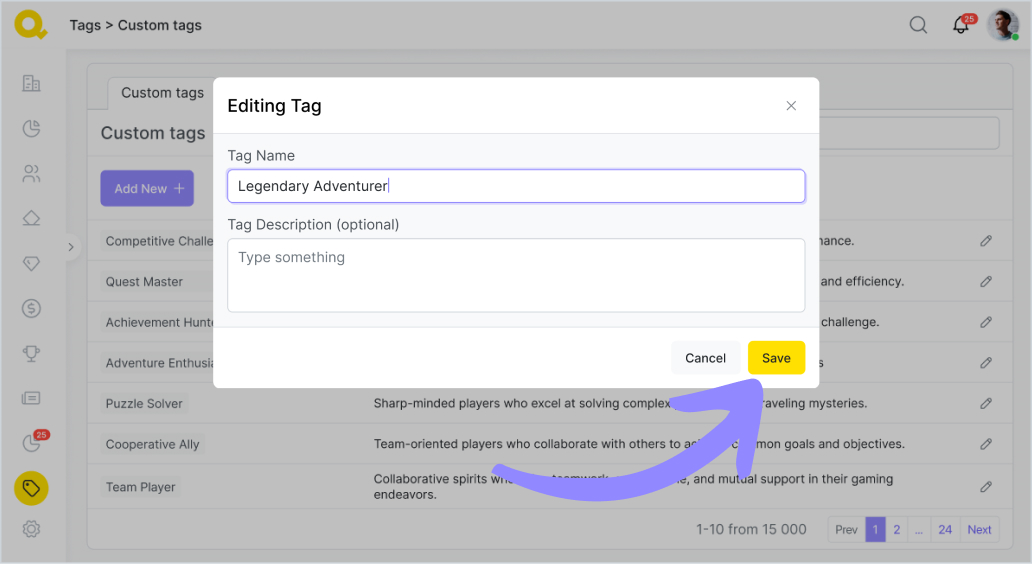This screenshot has width=1032, height=564.
Task: Expand the sidebar with the chevron arrow
Action: (70, 246)
